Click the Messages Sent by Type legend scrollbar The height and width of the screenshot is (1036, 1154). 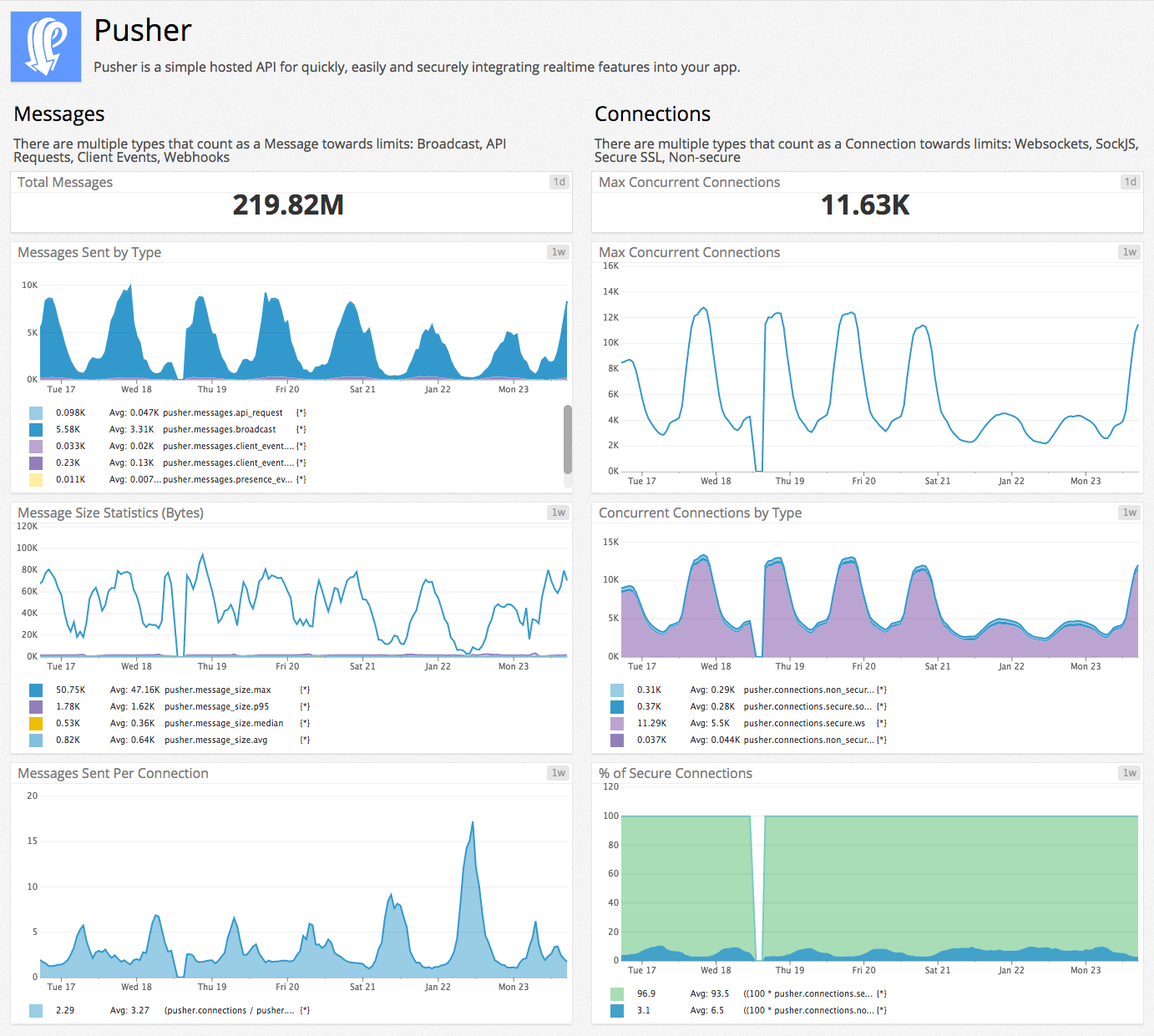[x=568, y=440]
